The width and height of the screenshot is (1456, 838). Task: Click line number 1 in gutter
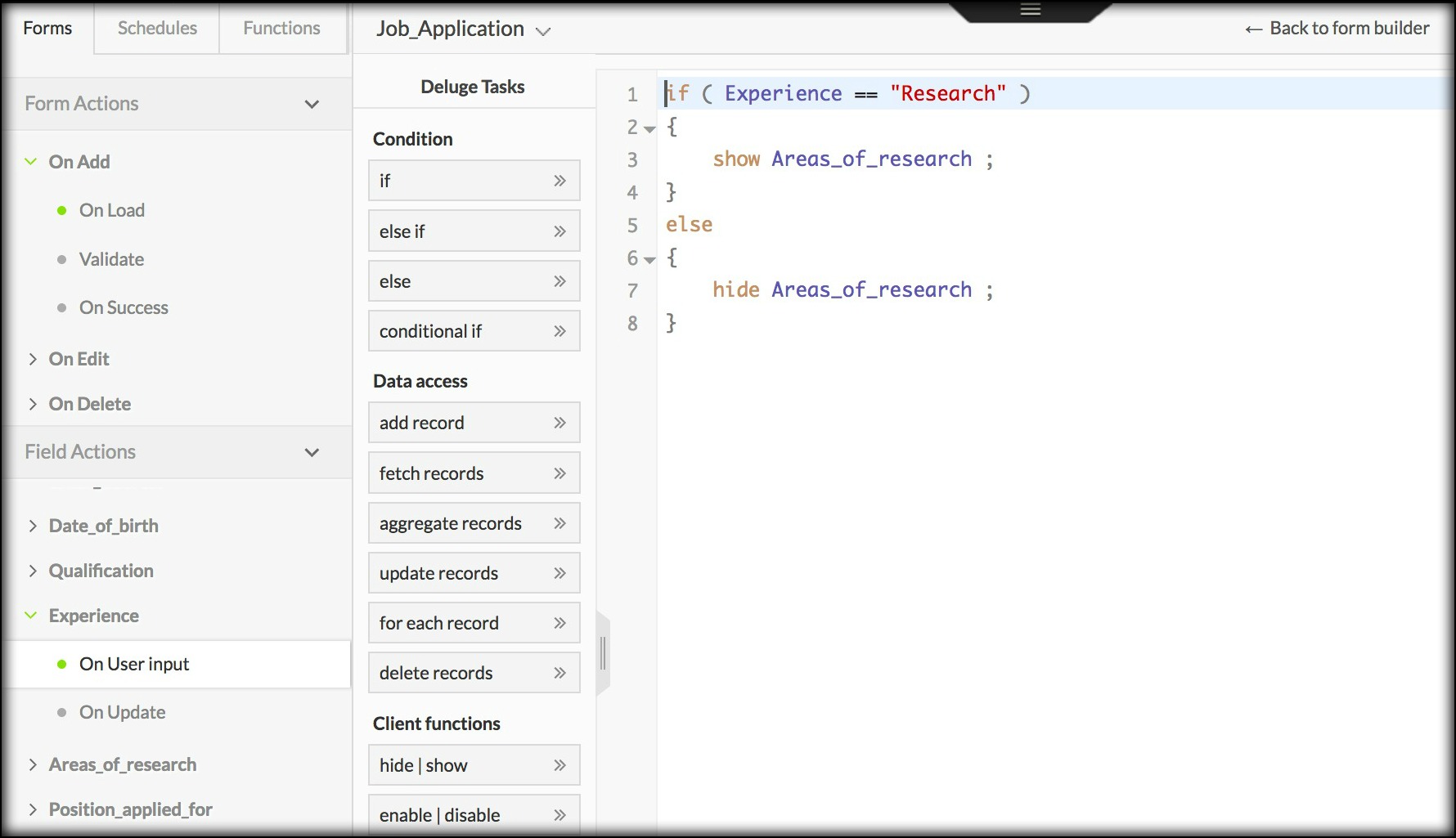point(632,94)
